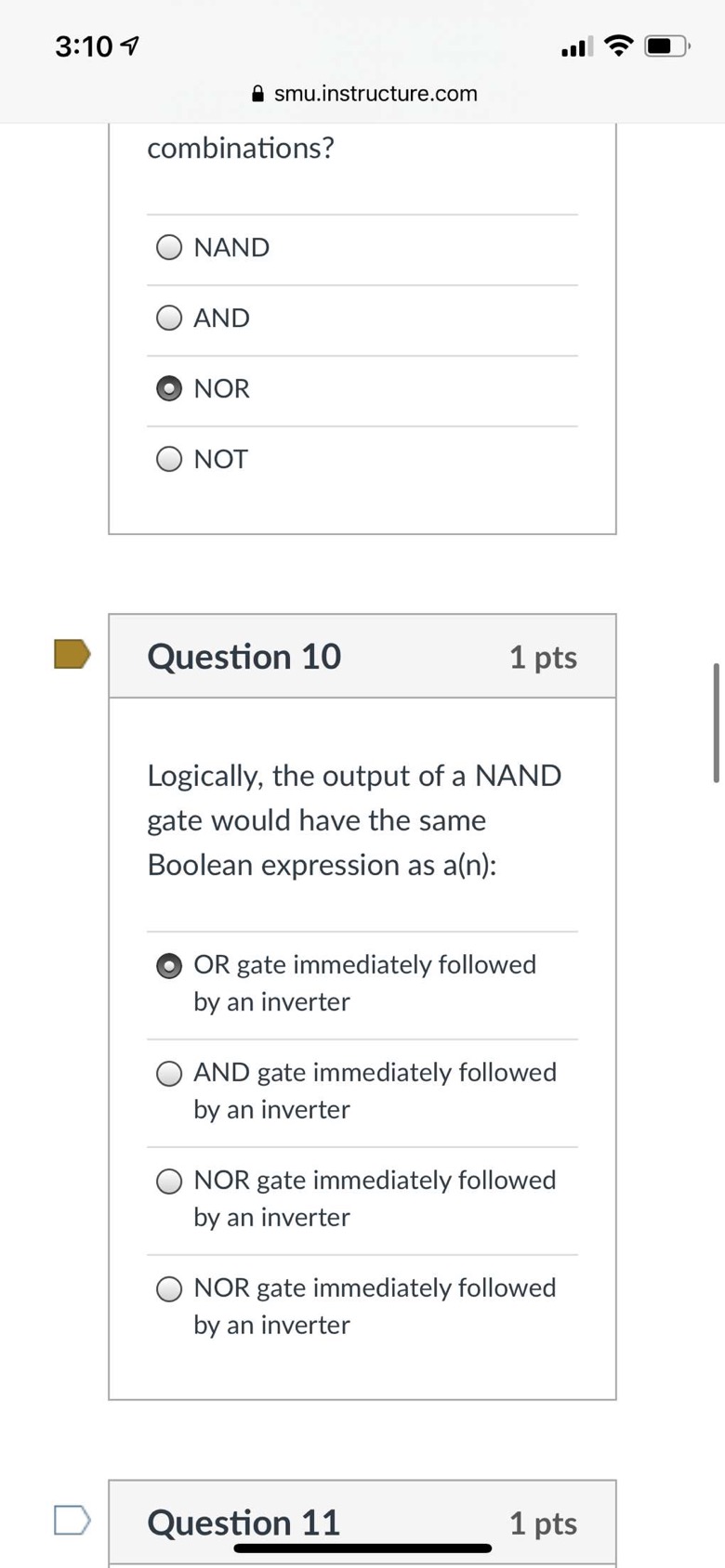Choose "AND gate immediately followed by an inverter"
Image resolution: width=725 pixels, height=1568 pixels.
coord(169,1074)
